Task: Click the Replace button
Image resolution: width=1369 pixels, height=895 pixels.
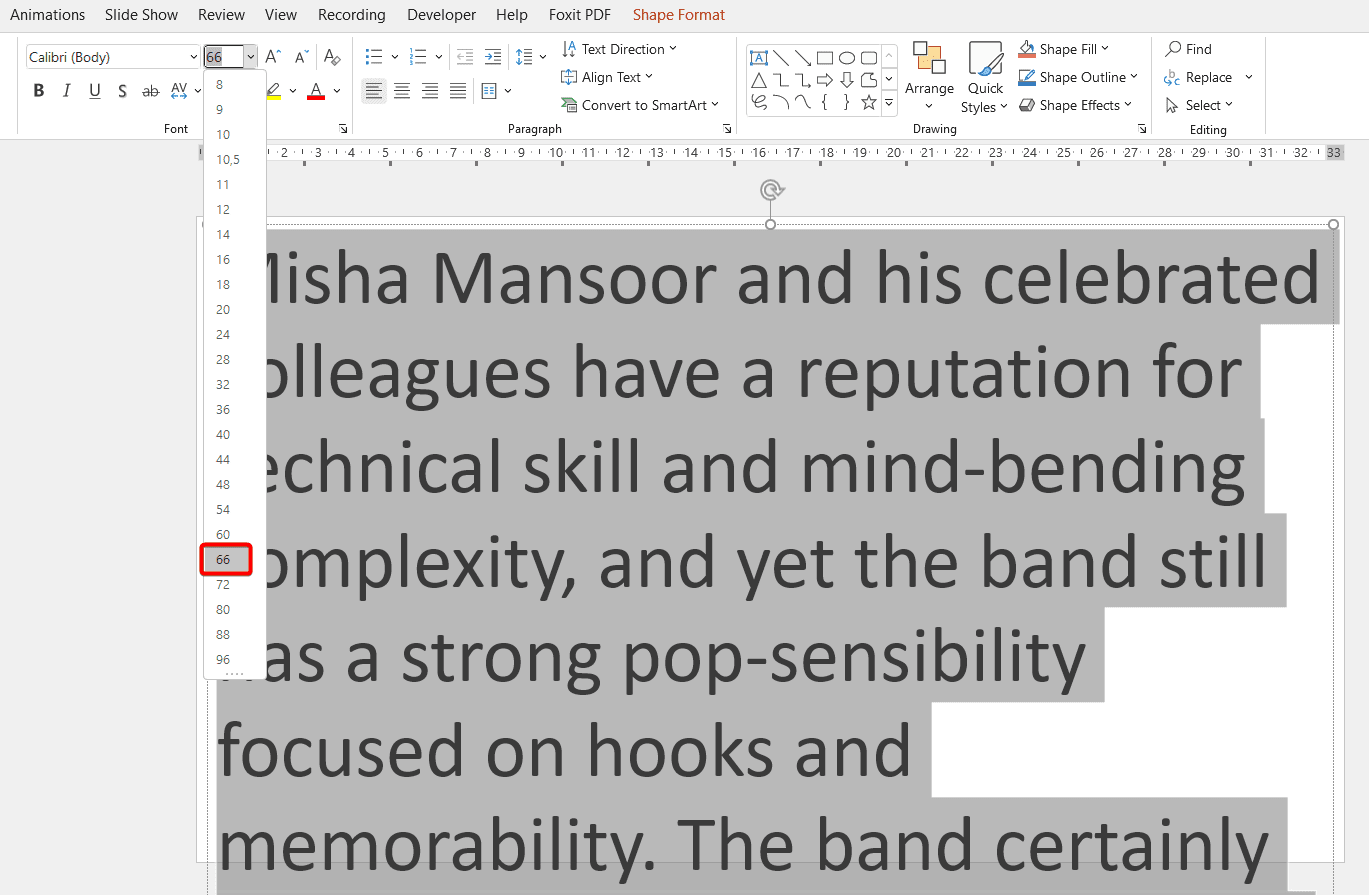Action: 1198,77
